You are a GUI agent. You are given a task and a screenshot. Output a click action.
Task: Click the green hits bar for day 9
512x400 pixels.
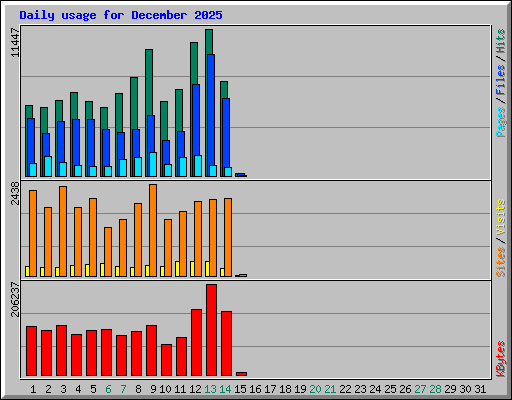point(149,82)
